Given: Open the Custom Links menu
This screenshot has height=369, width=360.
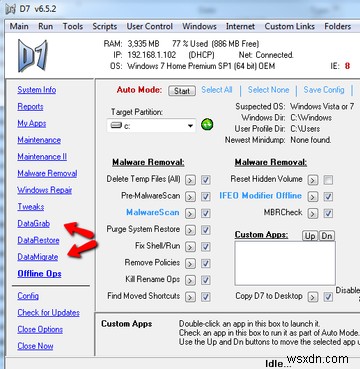Looking at the screenshot, I should [x=290, y=26].
